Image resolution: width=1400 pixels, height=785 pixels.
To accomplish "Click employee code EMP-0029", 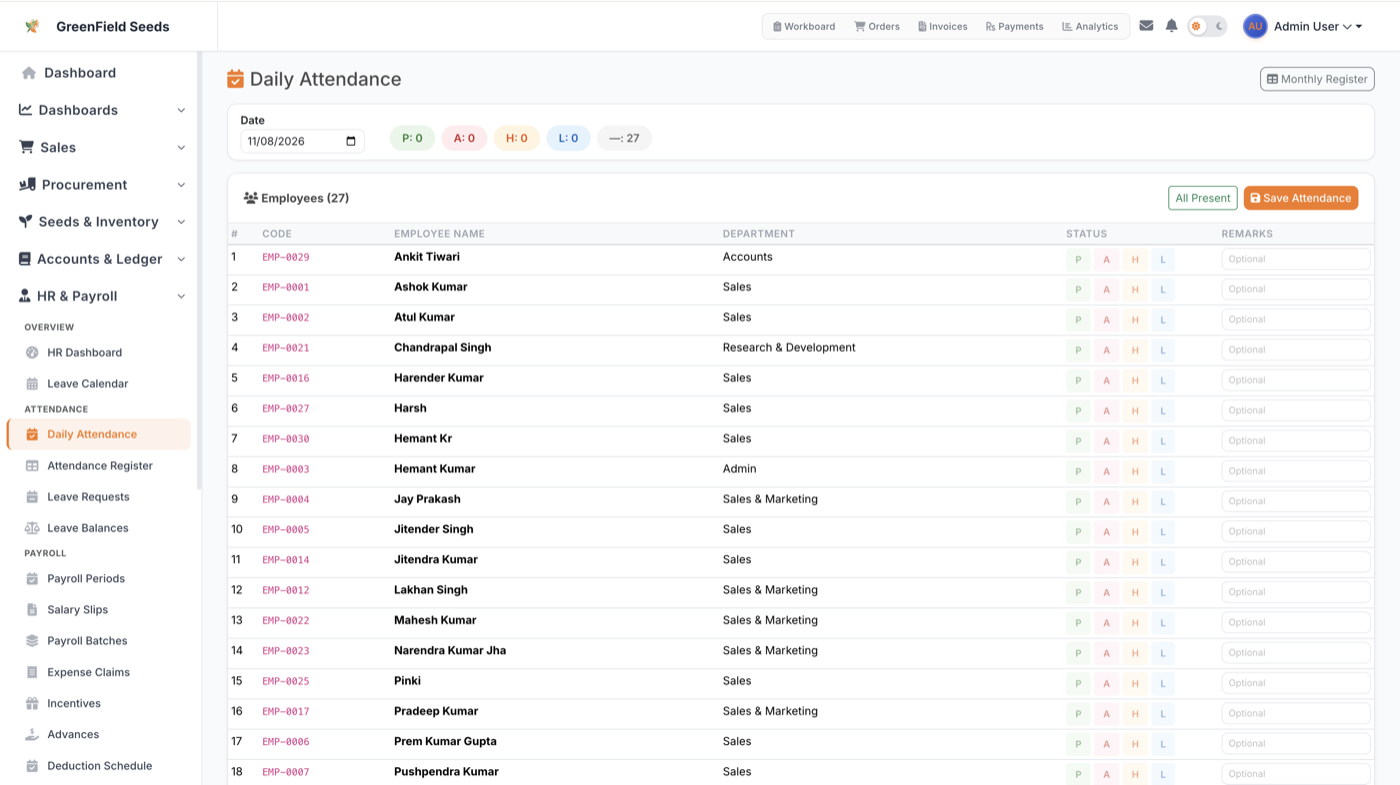I will point(286,257).
